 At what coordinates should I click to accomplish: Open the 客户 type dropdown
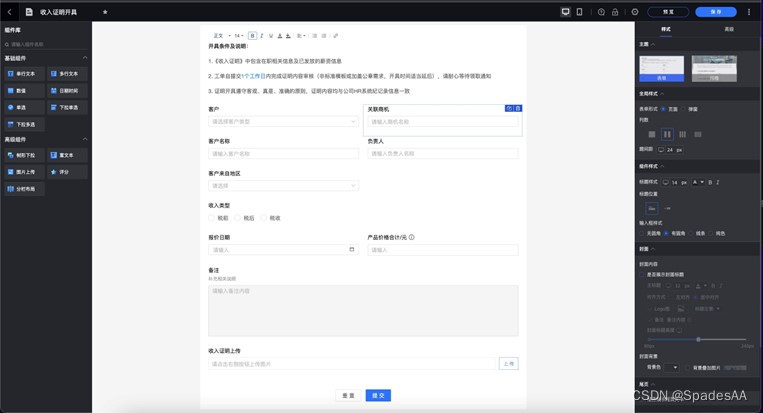click(x=283, y=122)
